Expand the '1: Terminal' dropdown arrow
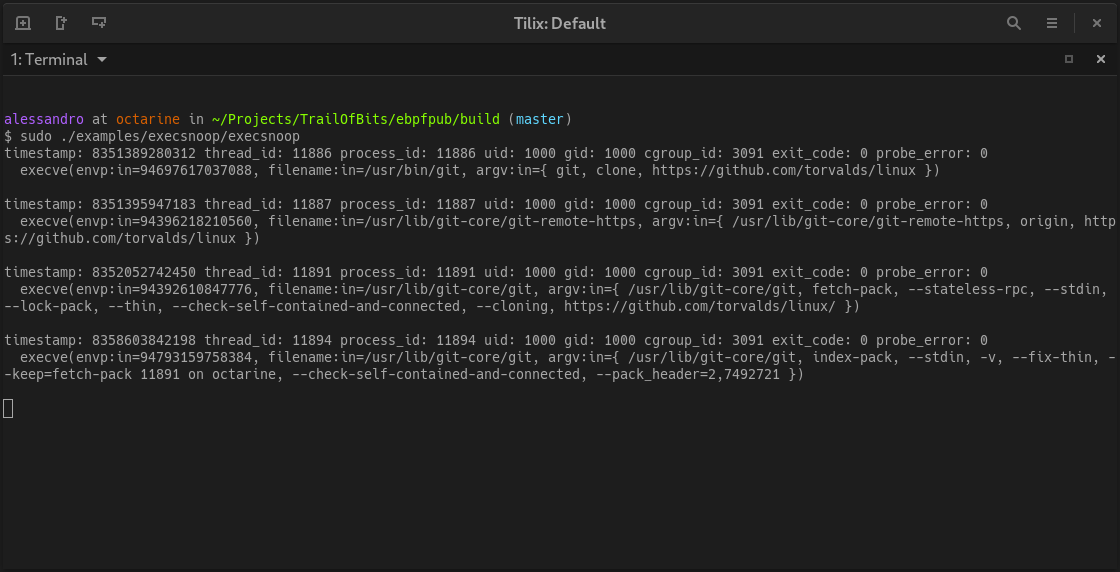This screenshot has width=1120, height=572. point(102,59)
